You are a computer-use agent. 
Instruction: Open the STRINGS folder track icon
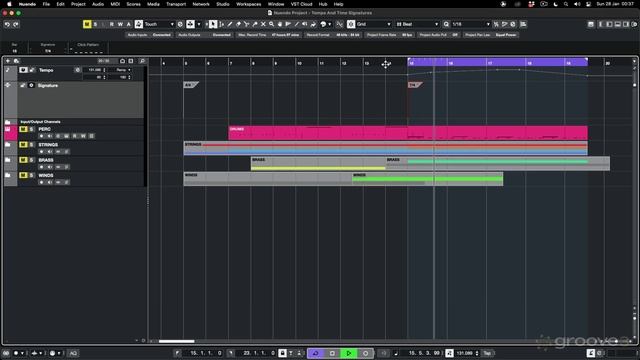tap(8, 144)
